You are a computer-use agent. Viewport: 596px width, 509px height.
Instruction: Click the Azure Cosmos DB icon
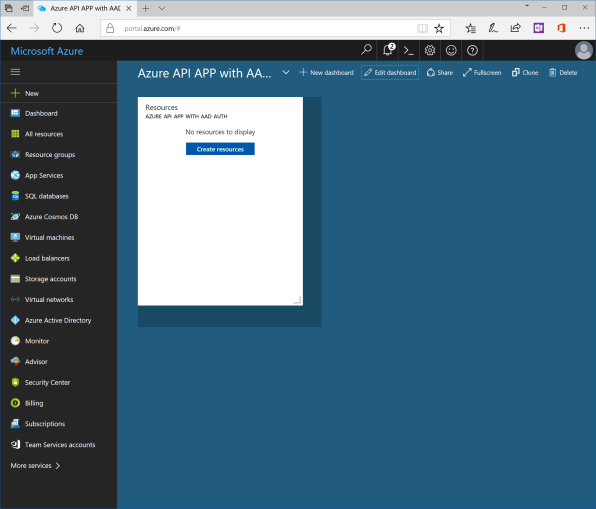pyautogui.click(x=15, y=216)
